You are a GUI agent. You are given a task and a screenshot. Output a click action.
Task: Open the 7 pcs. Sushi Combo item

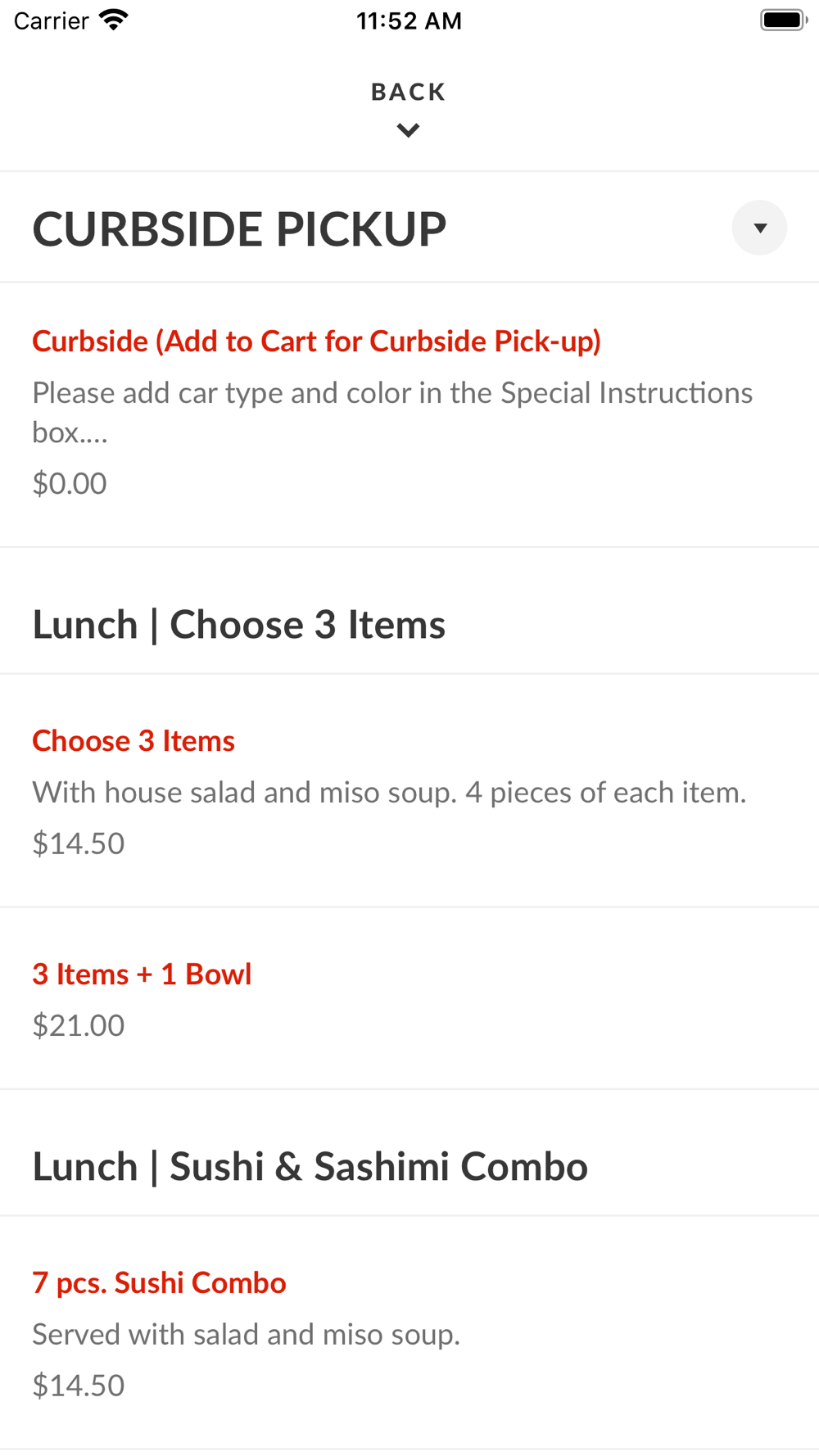[x=159, y=1283]
